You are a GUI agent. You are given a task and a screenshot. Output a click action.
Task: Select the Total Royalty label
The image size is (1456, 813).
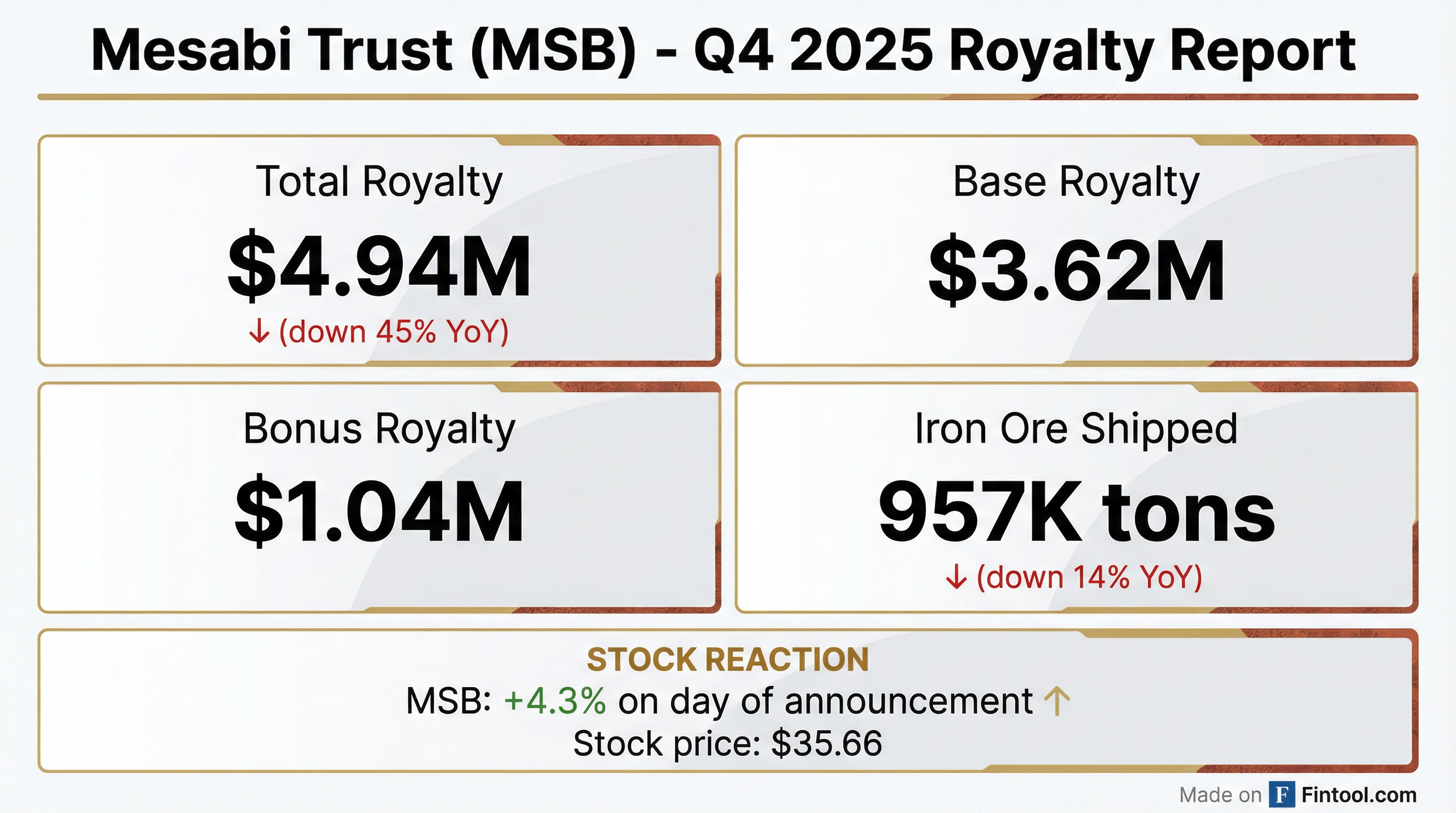click(379, 182)
